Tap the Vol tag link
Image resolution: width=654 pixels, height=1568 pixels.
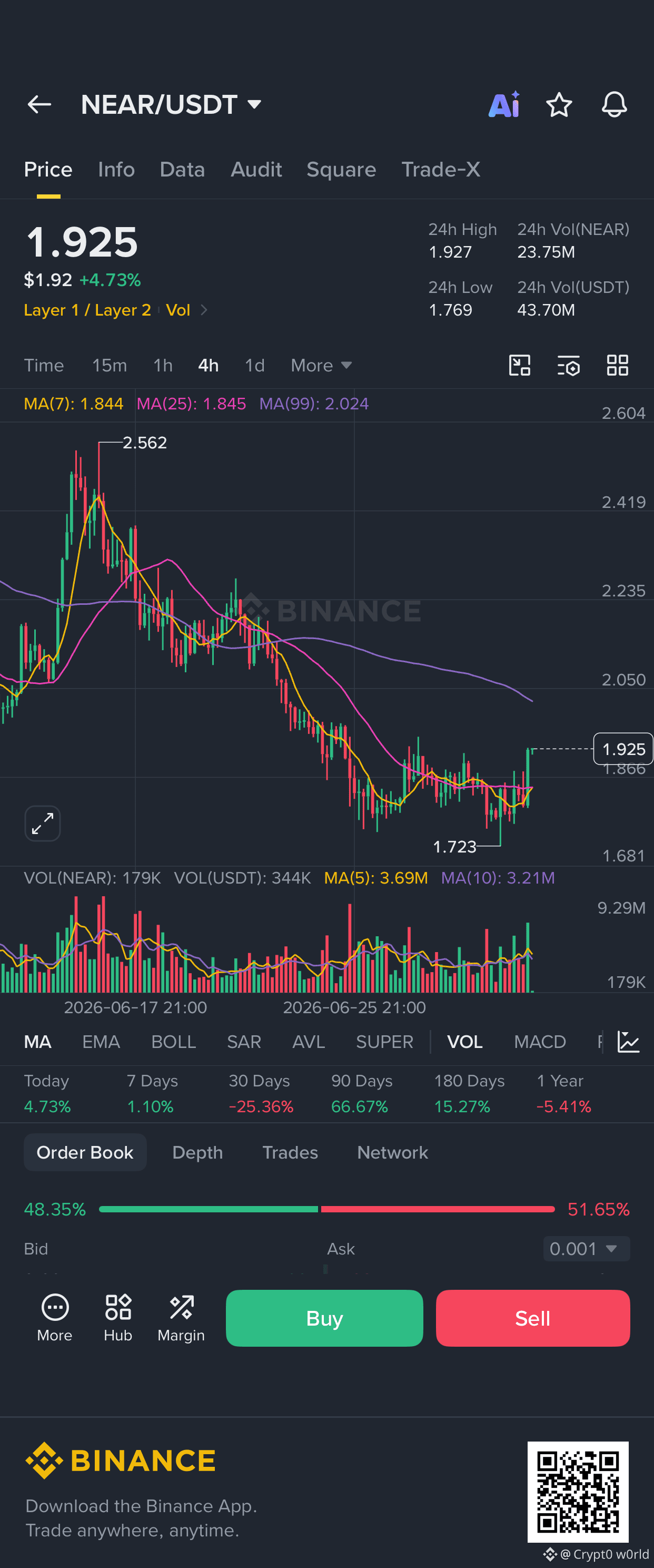[x=179, y=310]
